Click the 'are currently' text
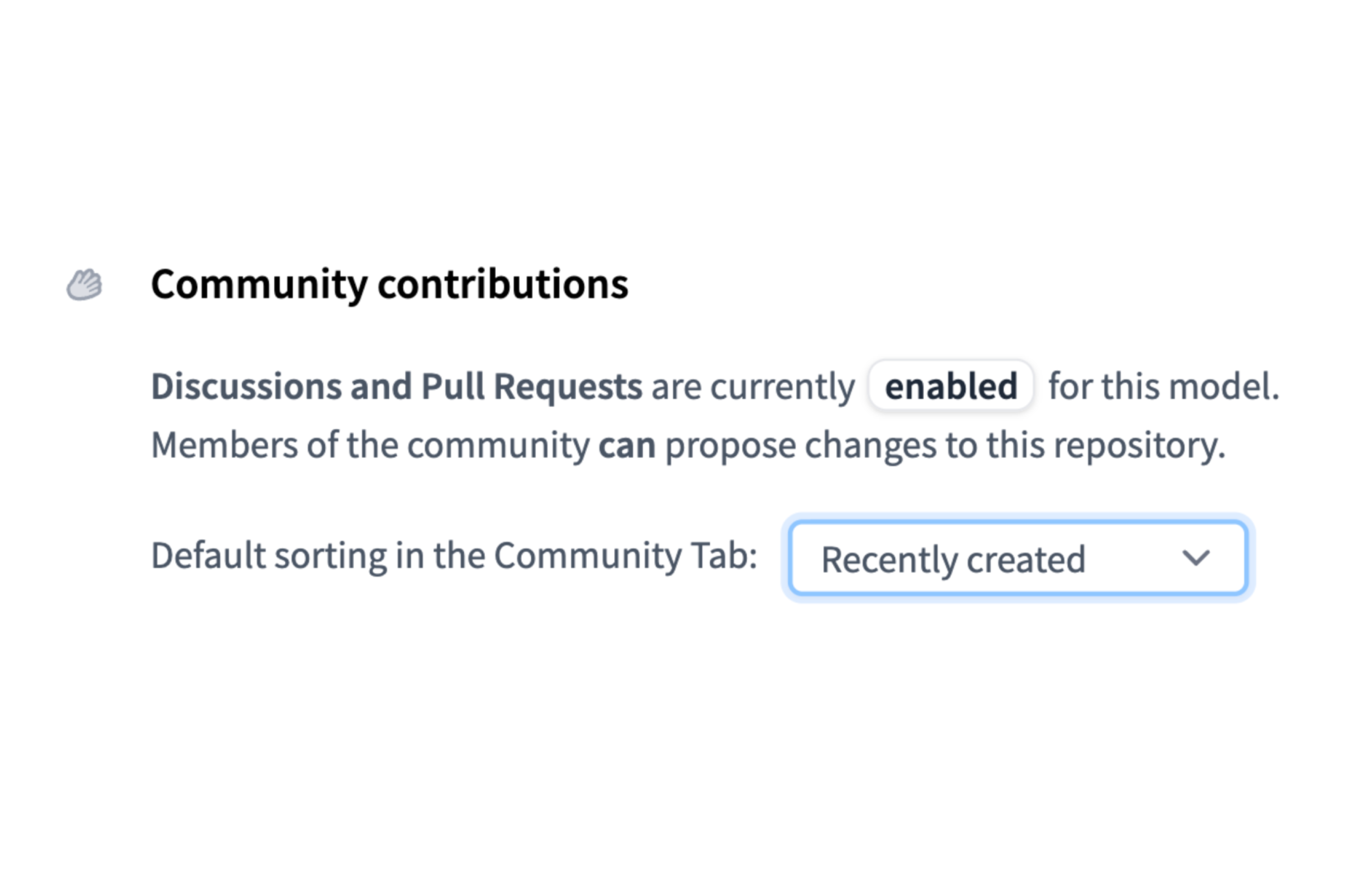 coord(753,386)
